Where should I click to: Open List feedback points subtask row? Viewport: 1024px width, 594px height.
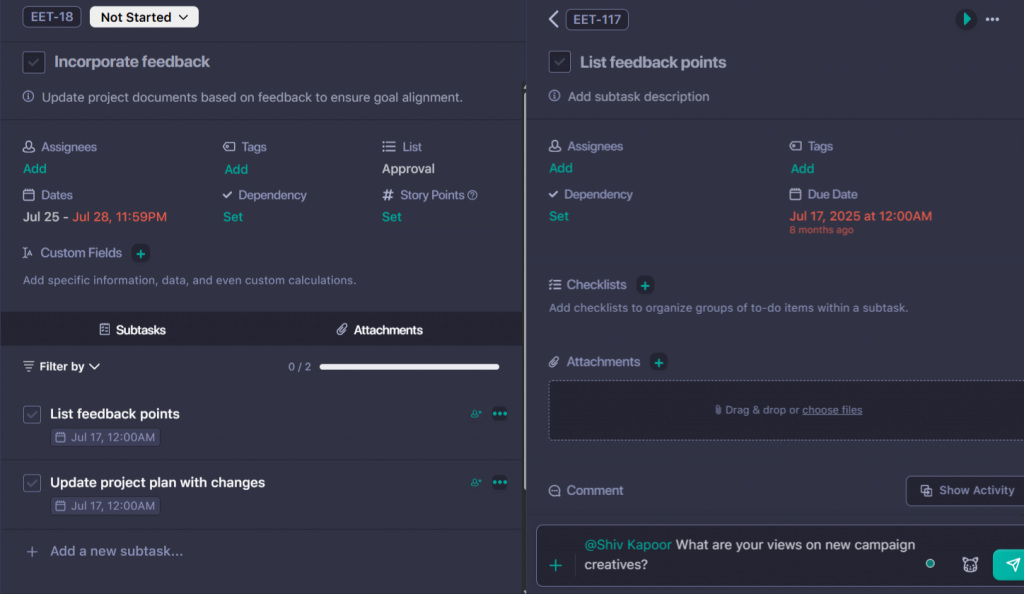[115, 414]
